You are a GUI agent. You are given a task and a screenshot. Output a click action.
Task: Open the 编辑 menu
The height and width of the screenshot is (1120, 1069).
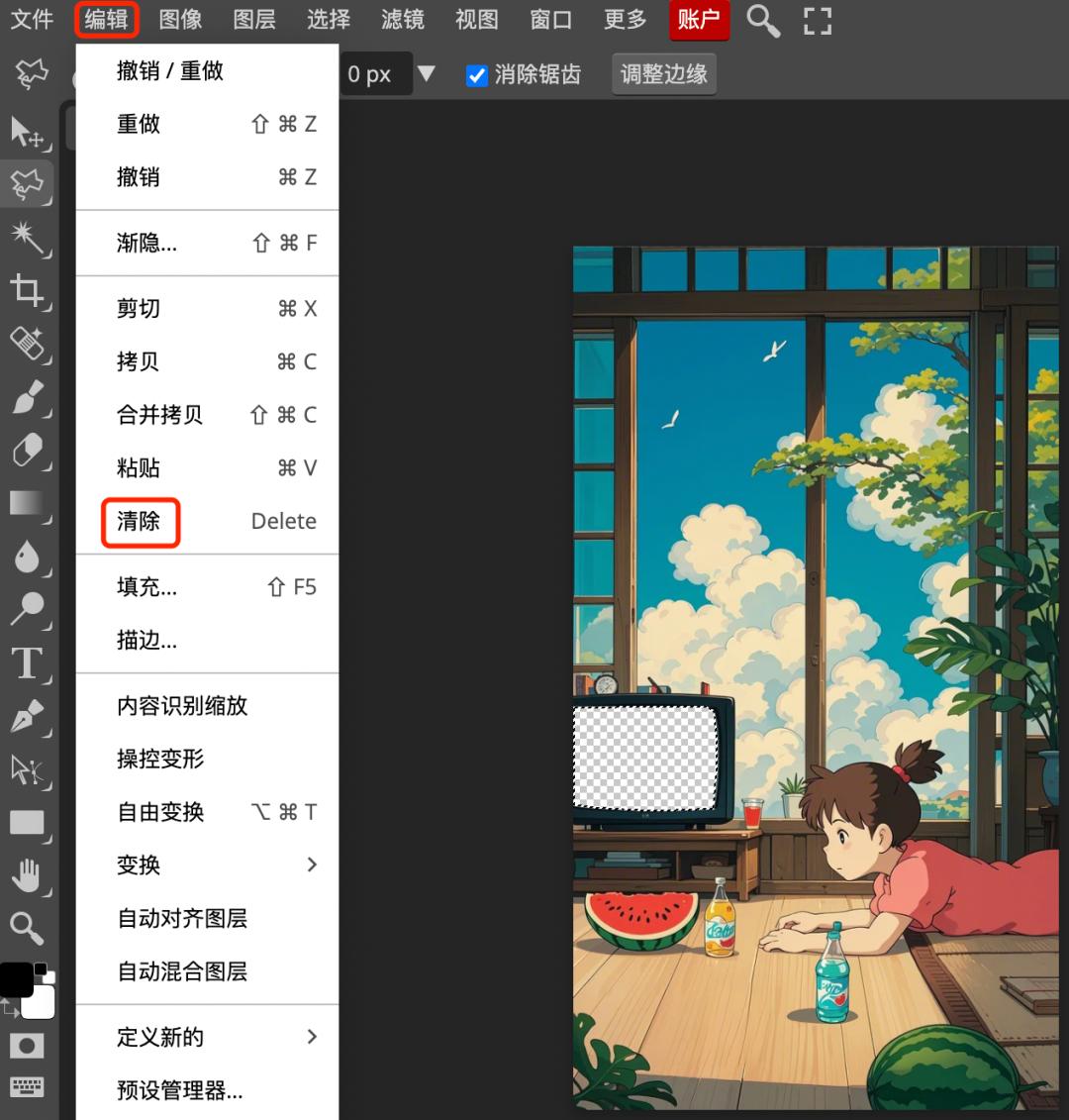tap(106, 19)
